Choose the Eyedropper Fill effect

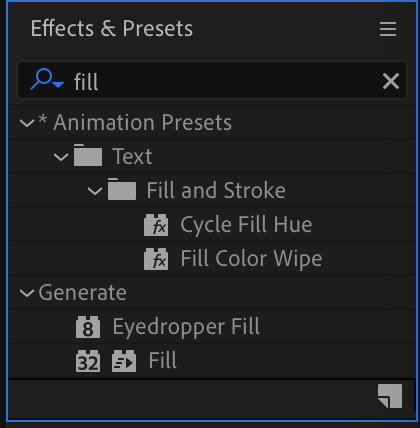(186, 327)
